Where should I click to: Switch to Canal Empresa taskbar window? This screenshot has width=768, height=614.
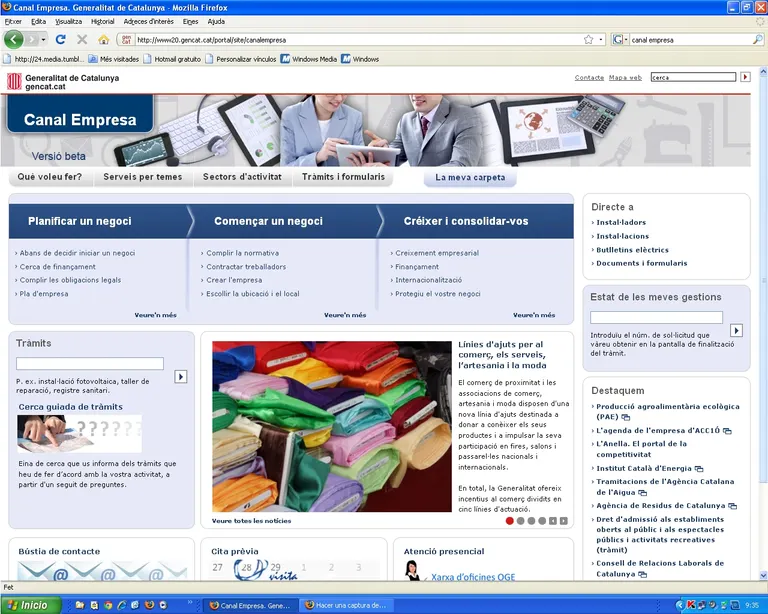[250, 606]
